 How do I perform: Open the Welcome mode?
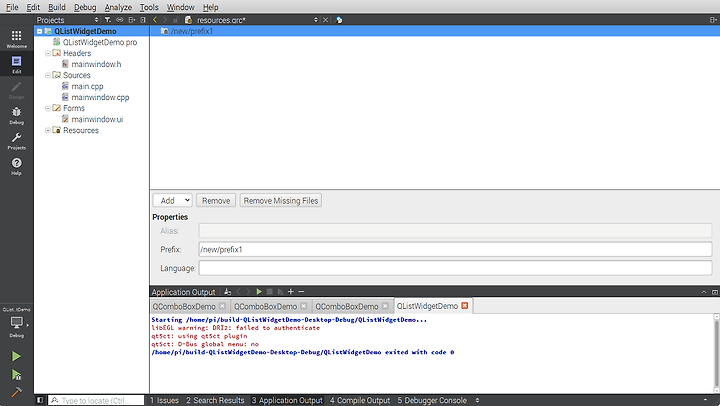[17, 39]
